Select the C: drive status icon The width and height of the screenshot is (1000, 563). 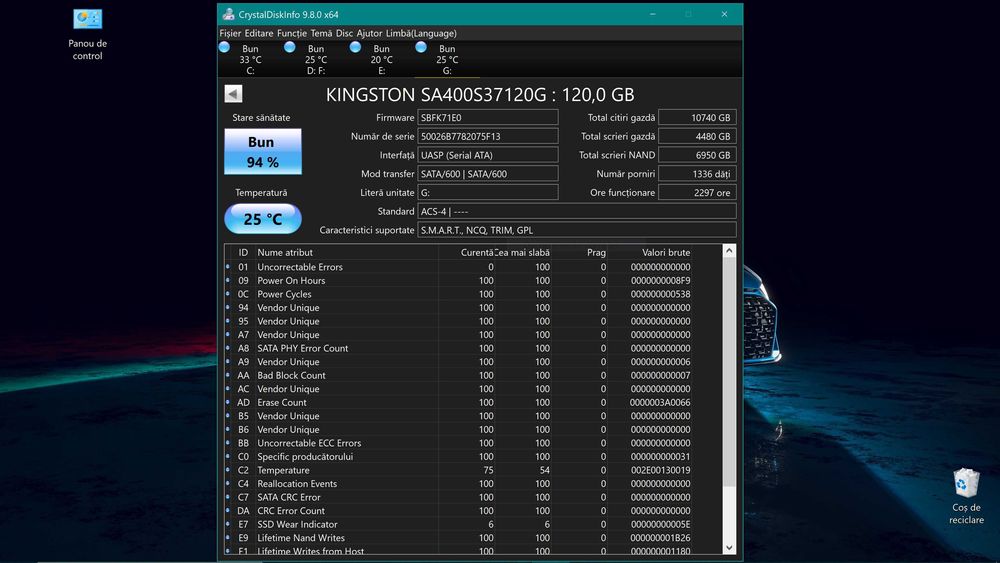click(x=224, y=47)
